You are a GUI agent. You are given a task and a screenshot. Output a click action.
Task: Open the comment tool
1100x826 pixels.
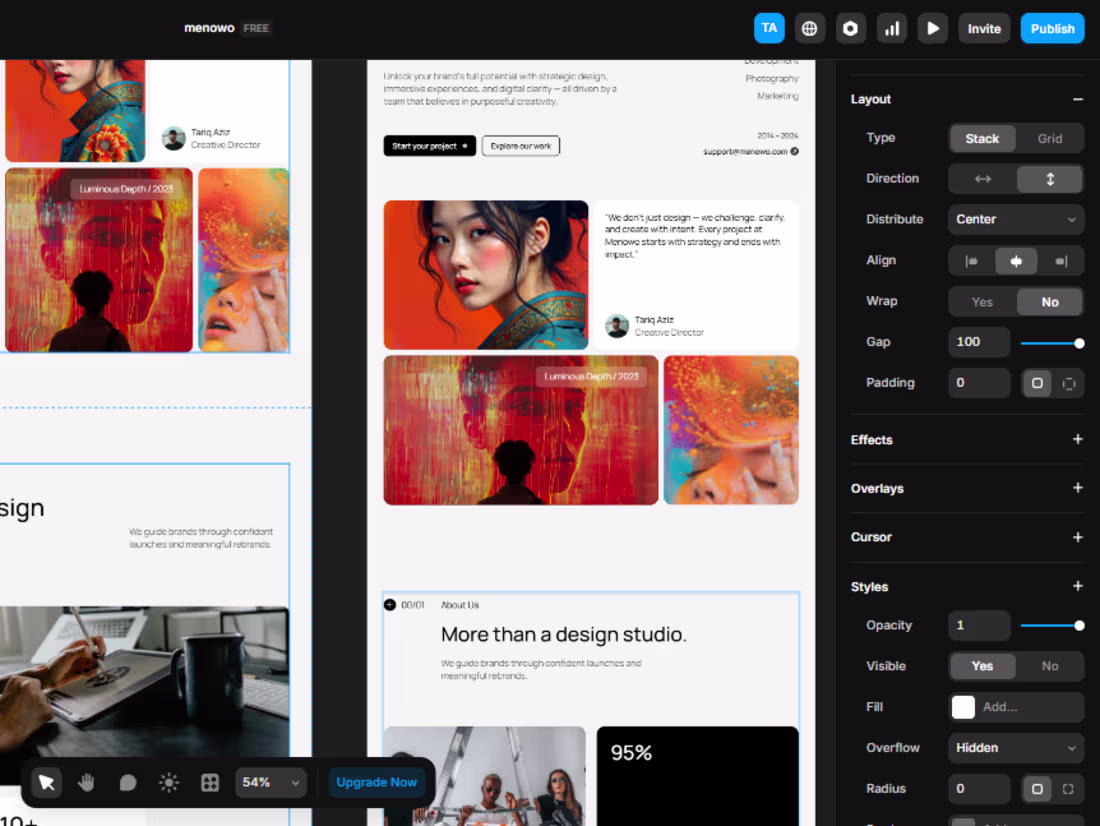(127, 782)
